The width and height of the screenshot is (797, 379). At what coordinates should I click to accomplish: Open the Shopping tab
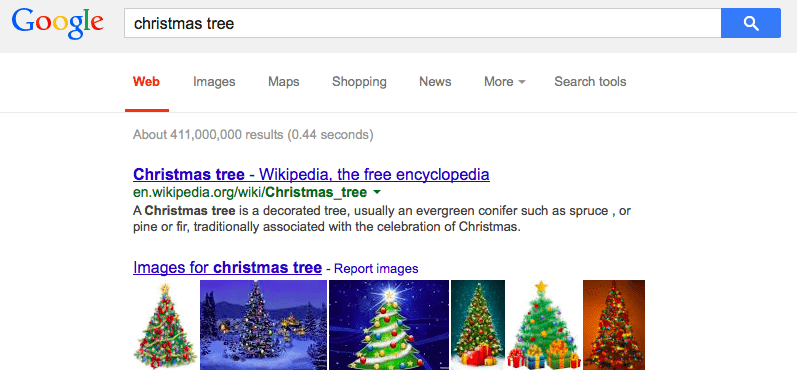pos(359,82)
